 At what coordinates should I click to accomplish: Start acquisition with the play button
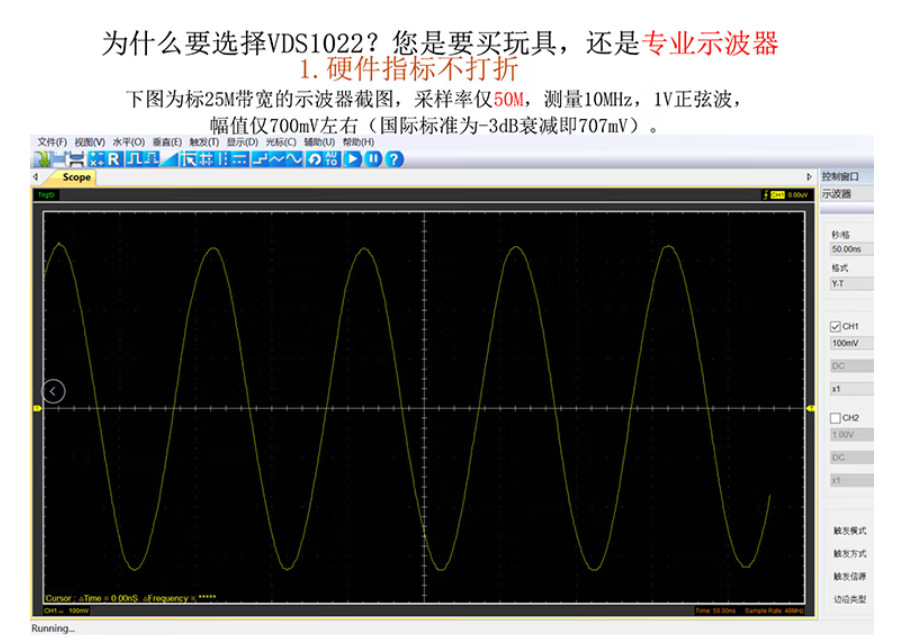coord(353,159)
